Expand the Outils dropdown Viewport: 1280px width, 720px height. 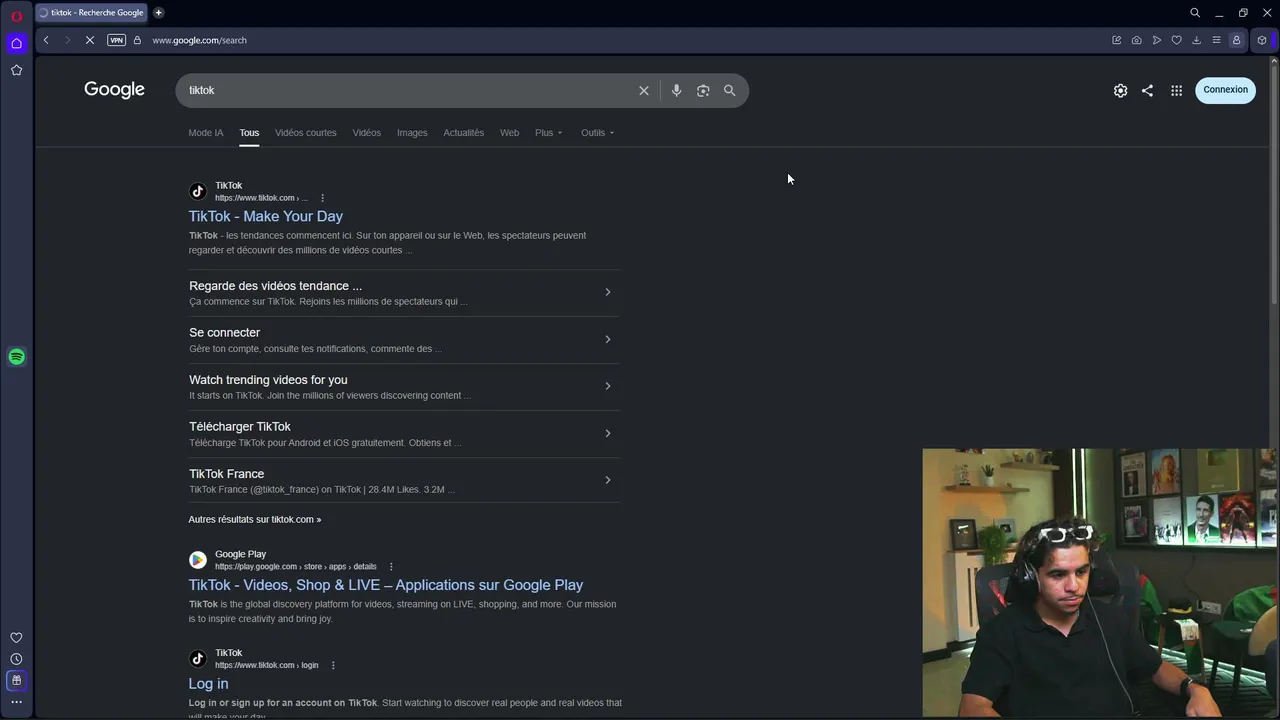coord(597,133)
